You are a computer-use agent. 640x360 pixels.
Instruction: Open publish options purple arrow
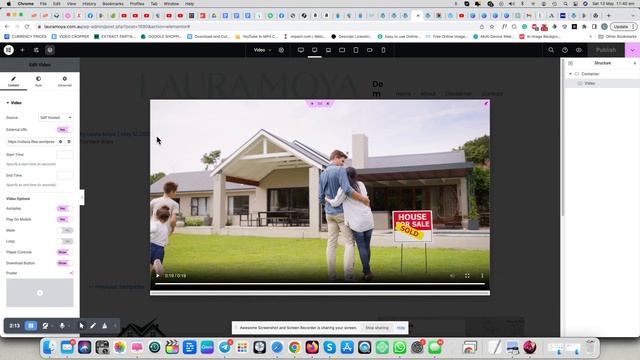tap(632, 50)
